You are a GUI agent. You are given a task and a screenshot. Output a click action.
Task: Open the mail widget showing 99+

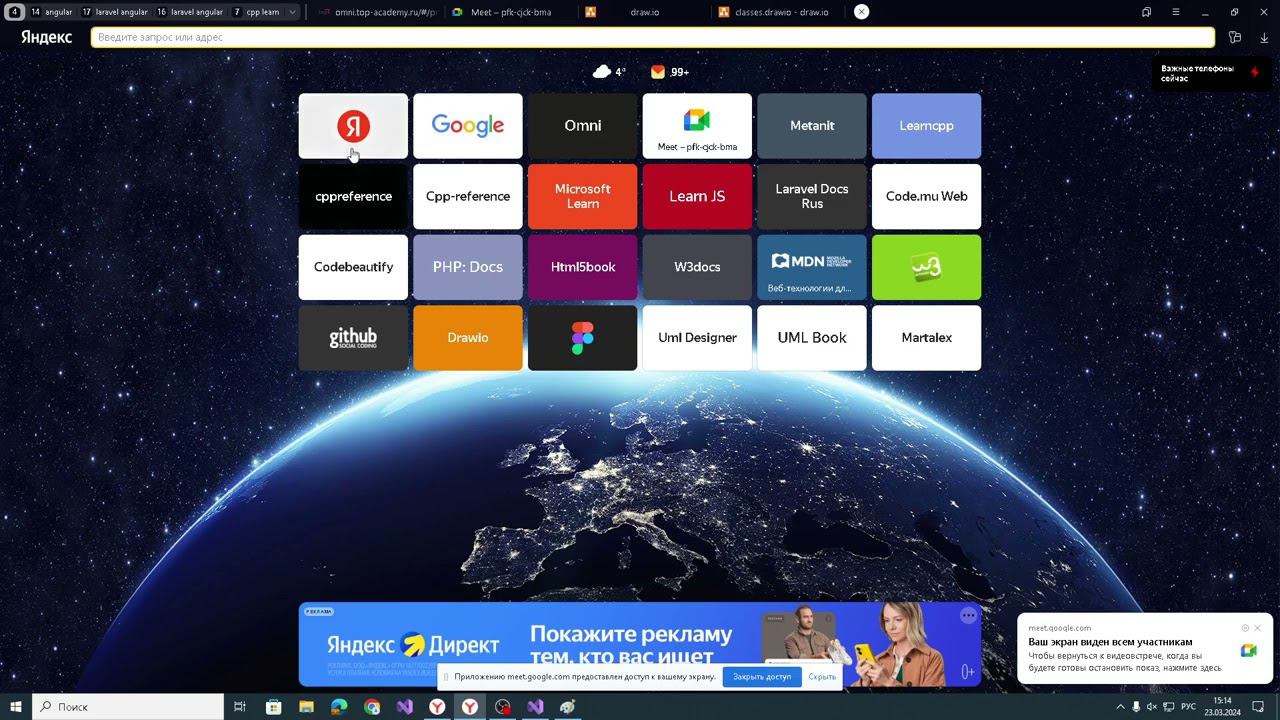[670, 72]
